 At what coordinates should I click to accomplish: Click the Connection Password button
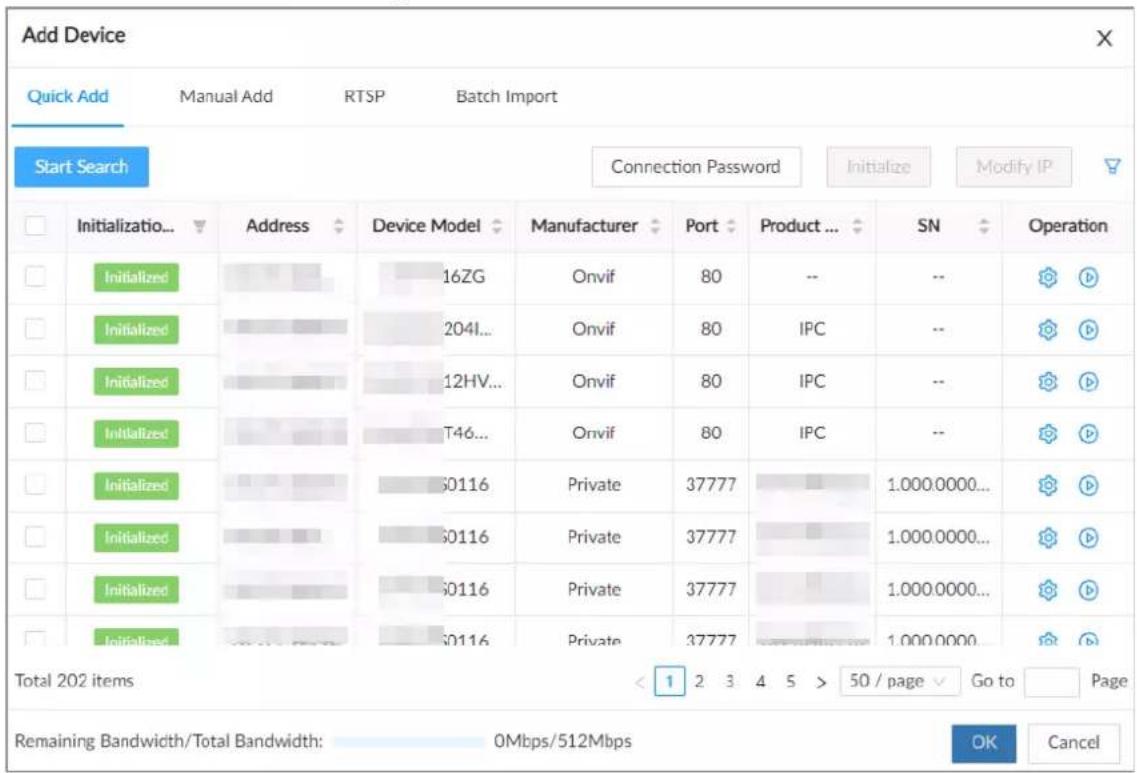(x=696, y=167)
